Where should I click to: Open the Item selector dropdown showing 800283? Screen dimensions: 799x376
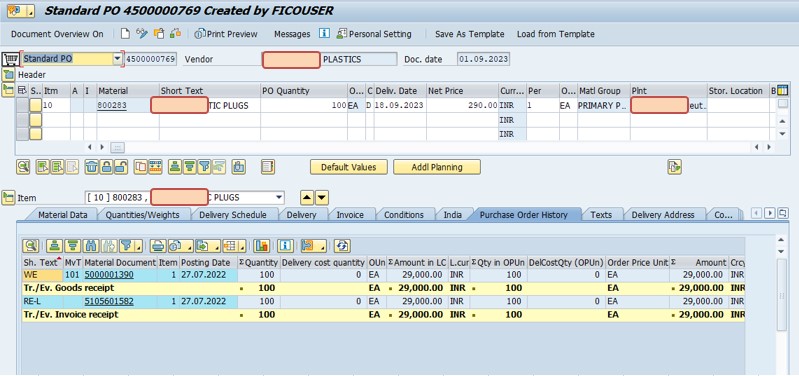pyautogui.click(x=278, y=198)
